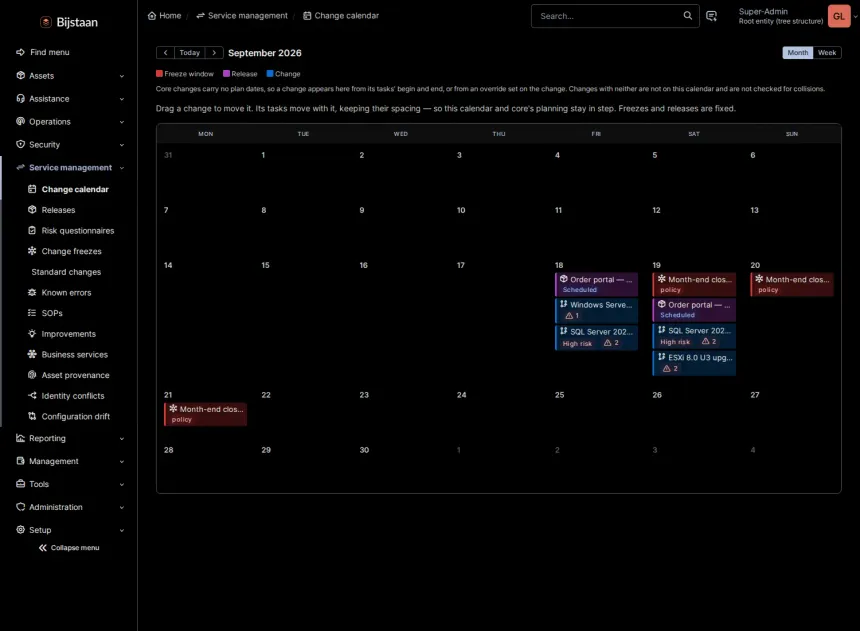The height and width of the screenshot is (631, 860).
Task: Open Identity conflicts via its merge icon
Action: point(32,396)
